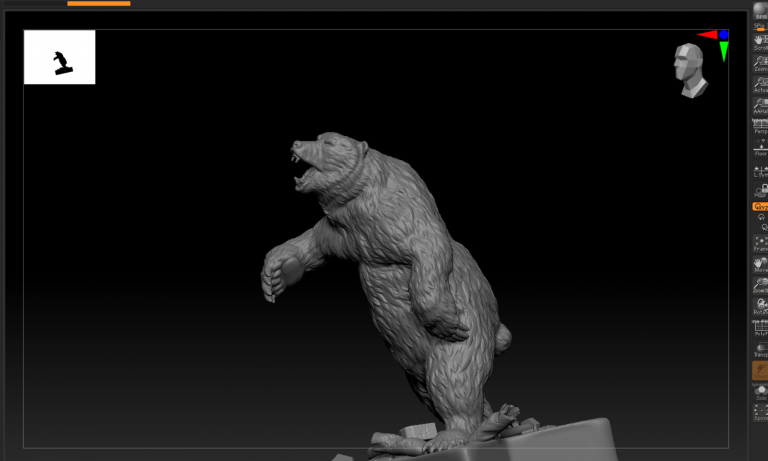
Task: Toggle PolyF polyframe display
Action: point(761,328)
